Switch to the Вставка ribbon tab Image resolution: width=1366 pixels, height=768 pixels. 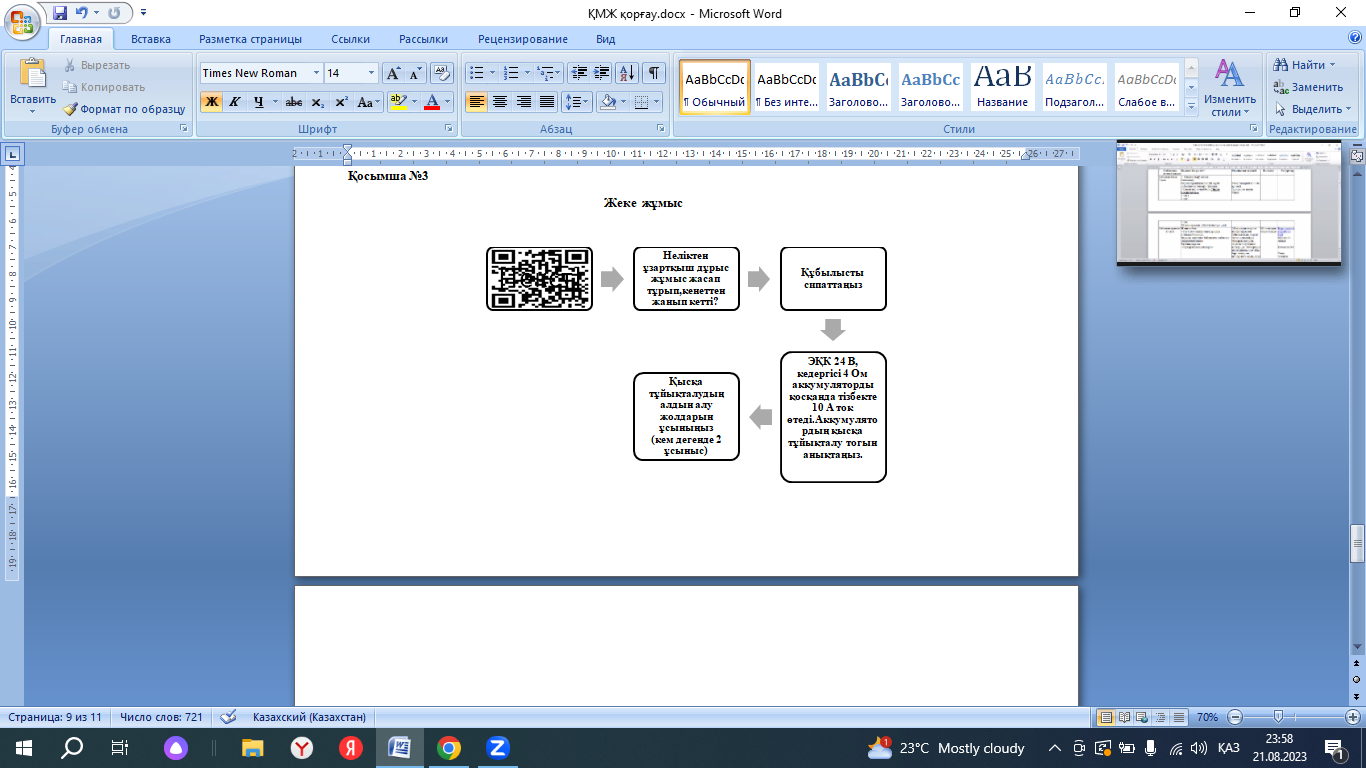[x=150, y=39]
